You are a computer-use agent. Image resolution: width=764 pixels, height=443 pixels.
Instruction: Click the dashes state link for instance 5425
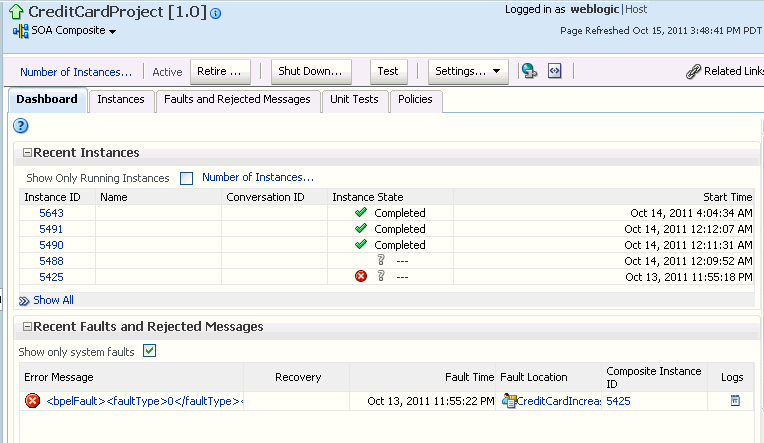tap(402, 277)
